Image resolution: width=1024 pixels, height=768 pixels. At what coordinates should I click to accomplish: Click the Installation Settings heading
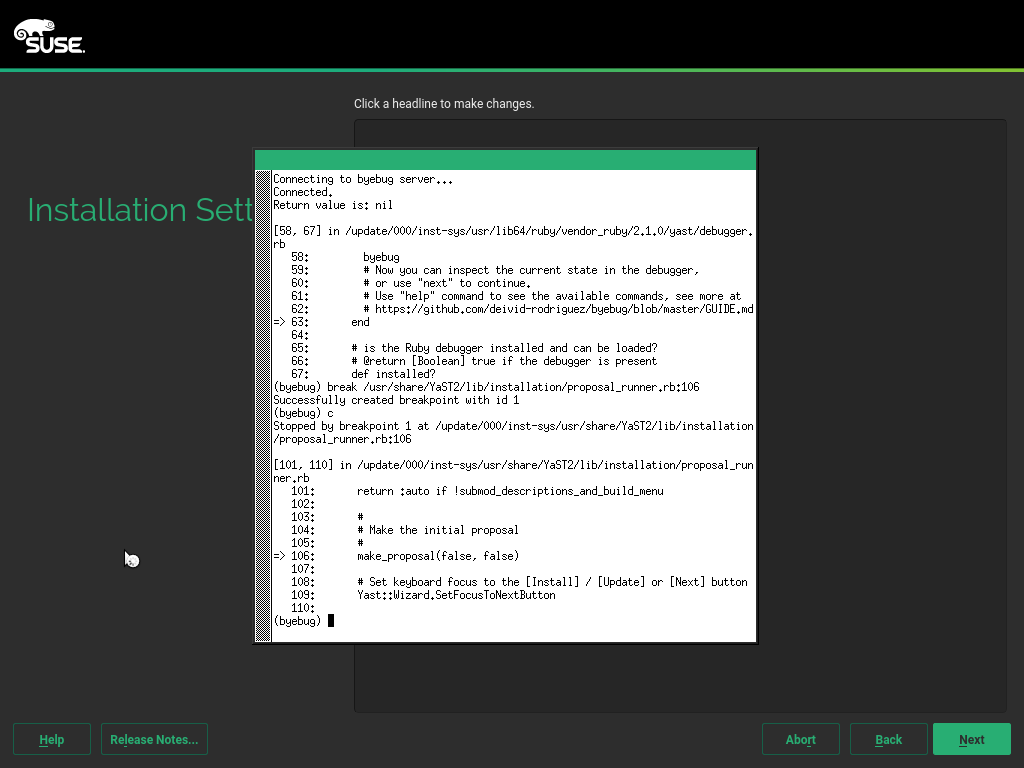(x=140, y=210)
